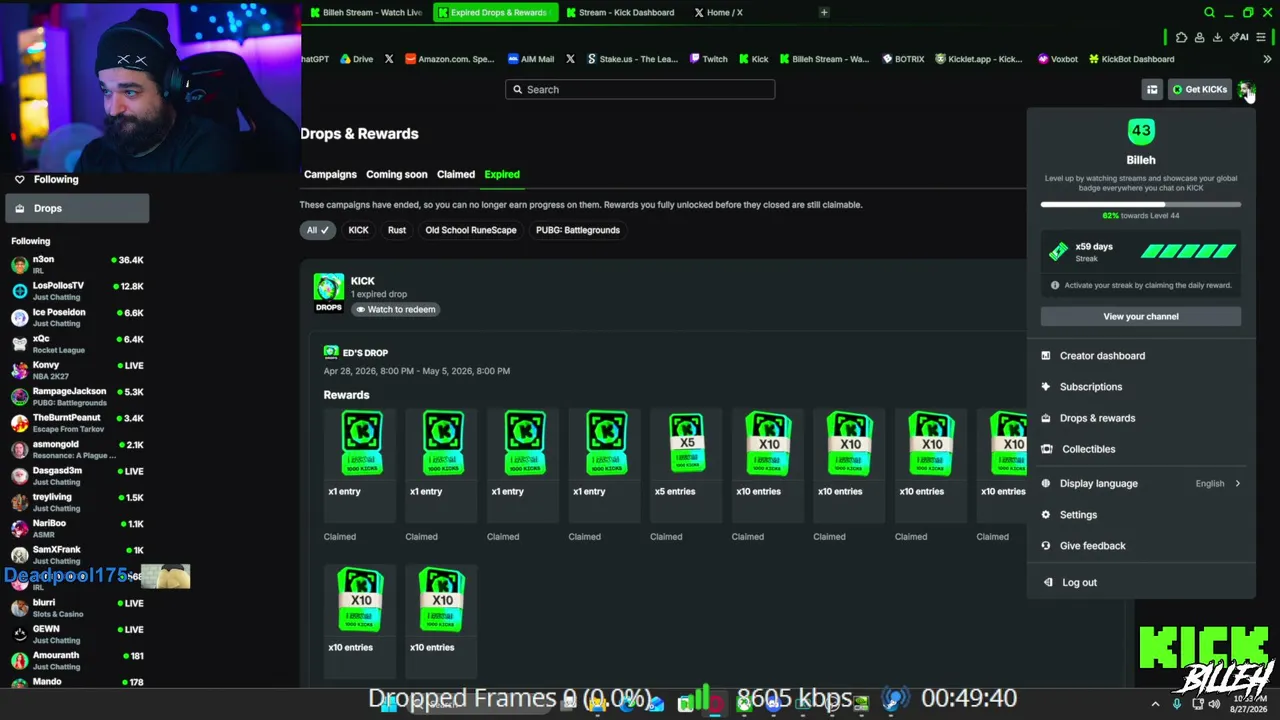Switch to Billeh Stream - Watch Live browser tab
Viewport: 1280px width, 720px height.
(366, 13)
